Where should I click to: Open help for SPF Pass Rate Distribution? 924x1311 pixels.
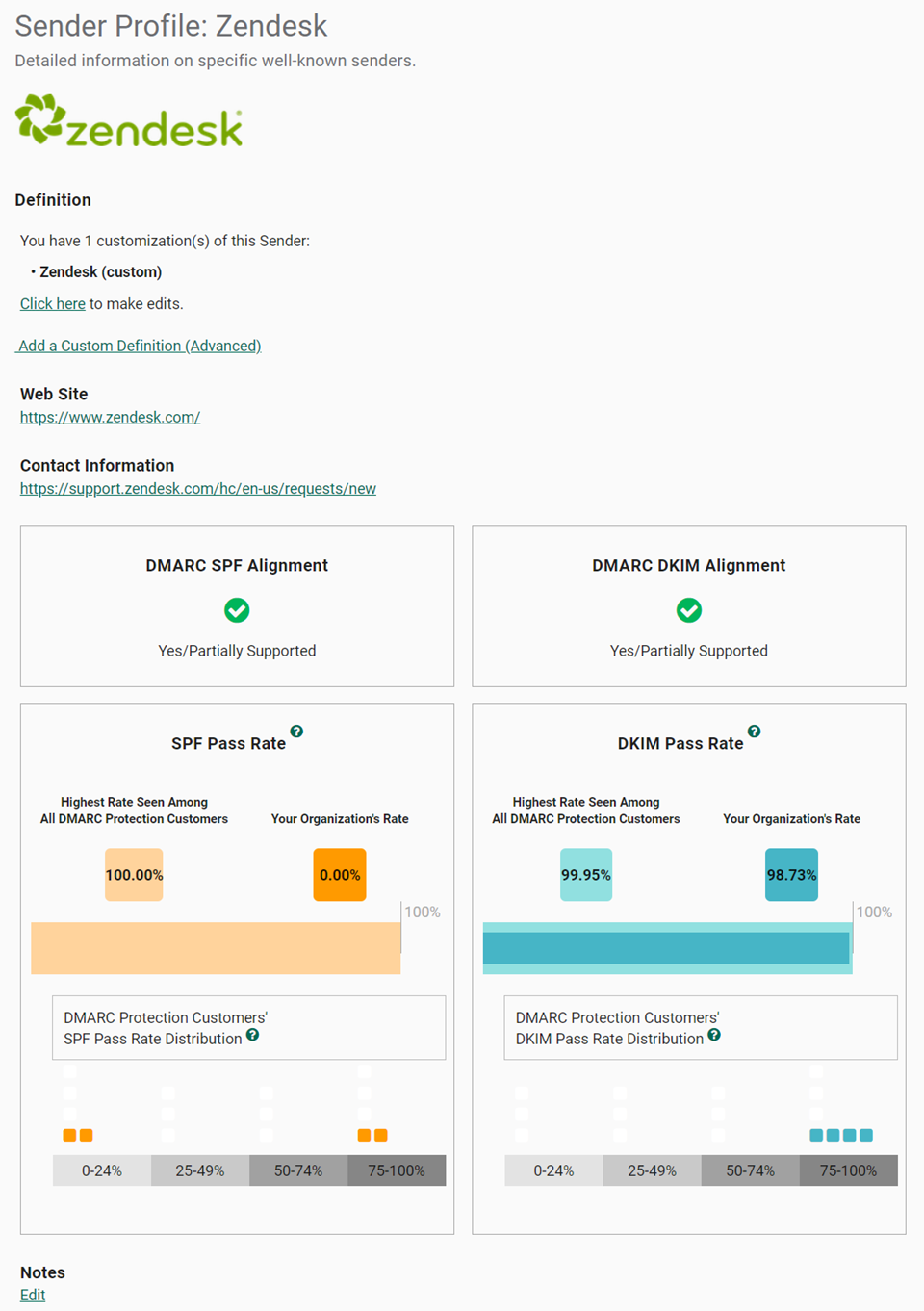coord(252,1035)
